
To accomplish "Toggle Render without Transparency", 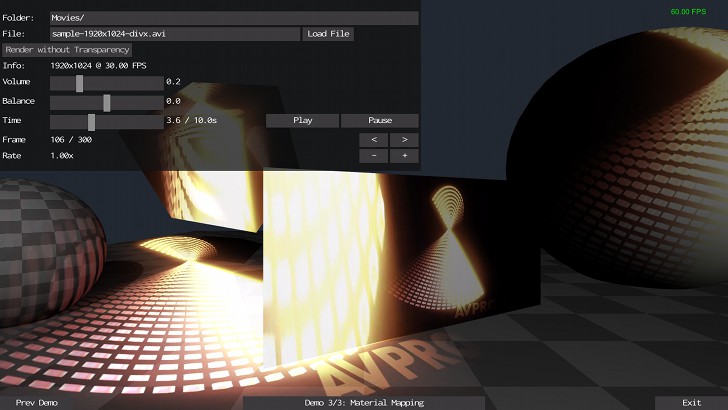I will point(67,50).
